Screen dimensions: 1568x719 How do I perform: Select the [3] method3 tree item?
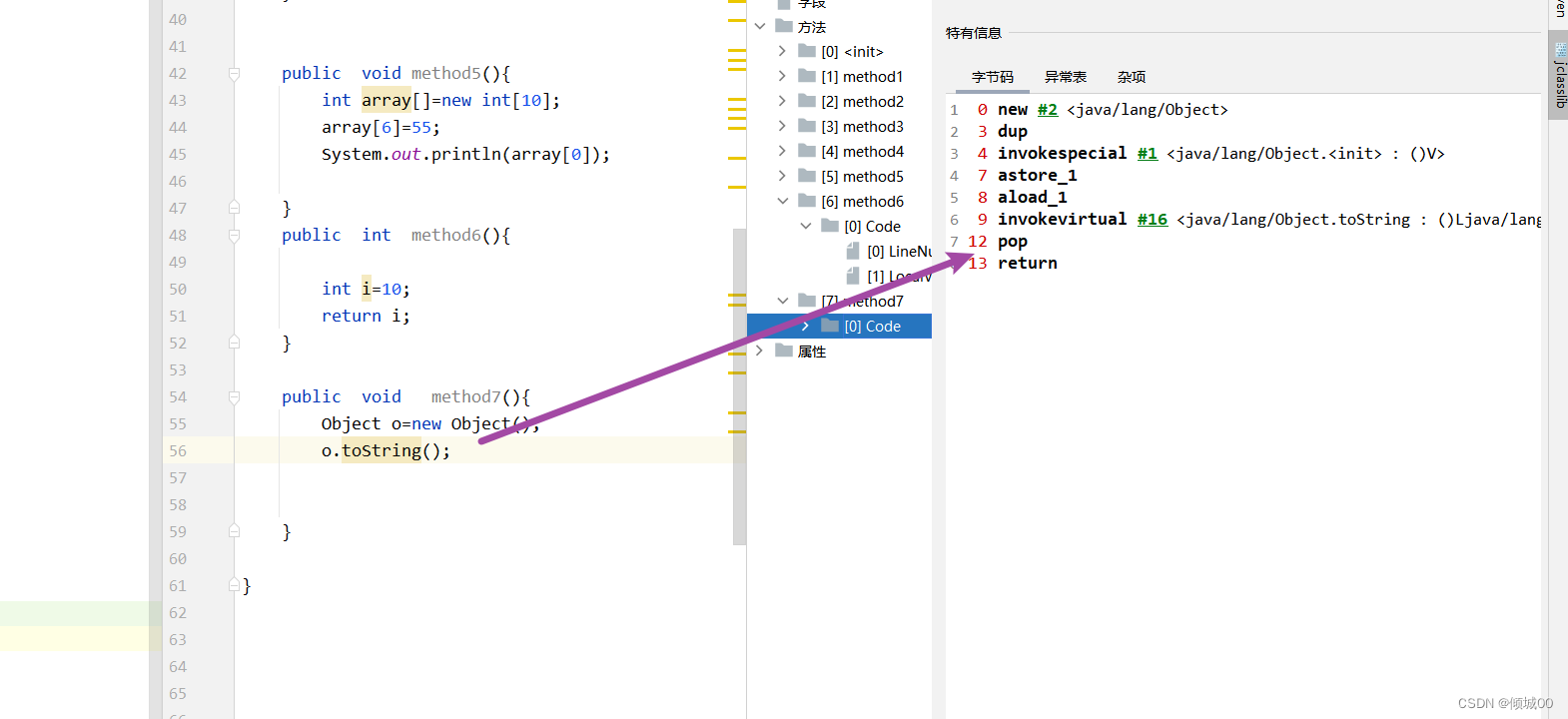[x=862, y=126]
